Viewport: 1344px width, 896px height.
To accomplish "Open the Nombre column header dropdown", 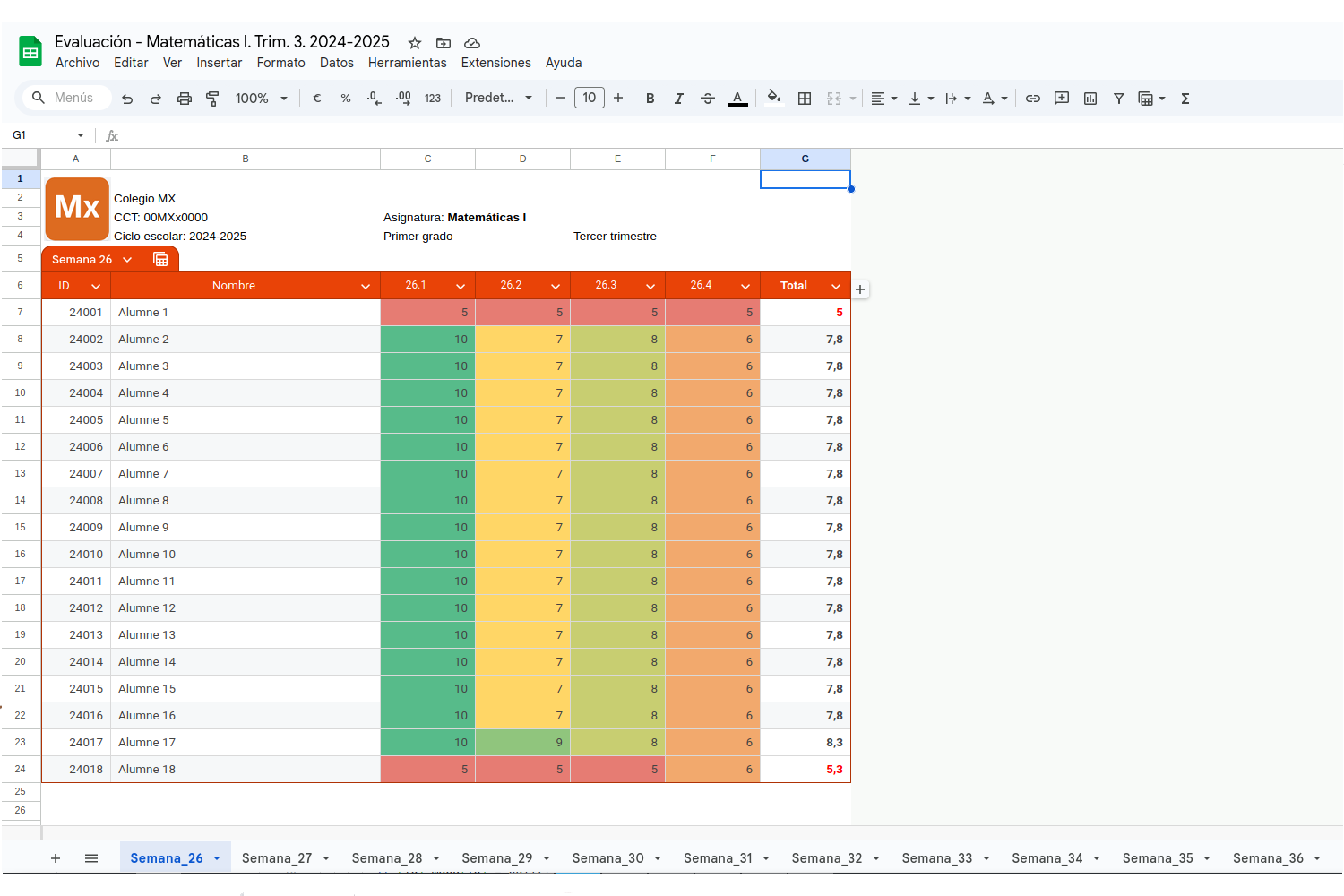I will [366, 287].
